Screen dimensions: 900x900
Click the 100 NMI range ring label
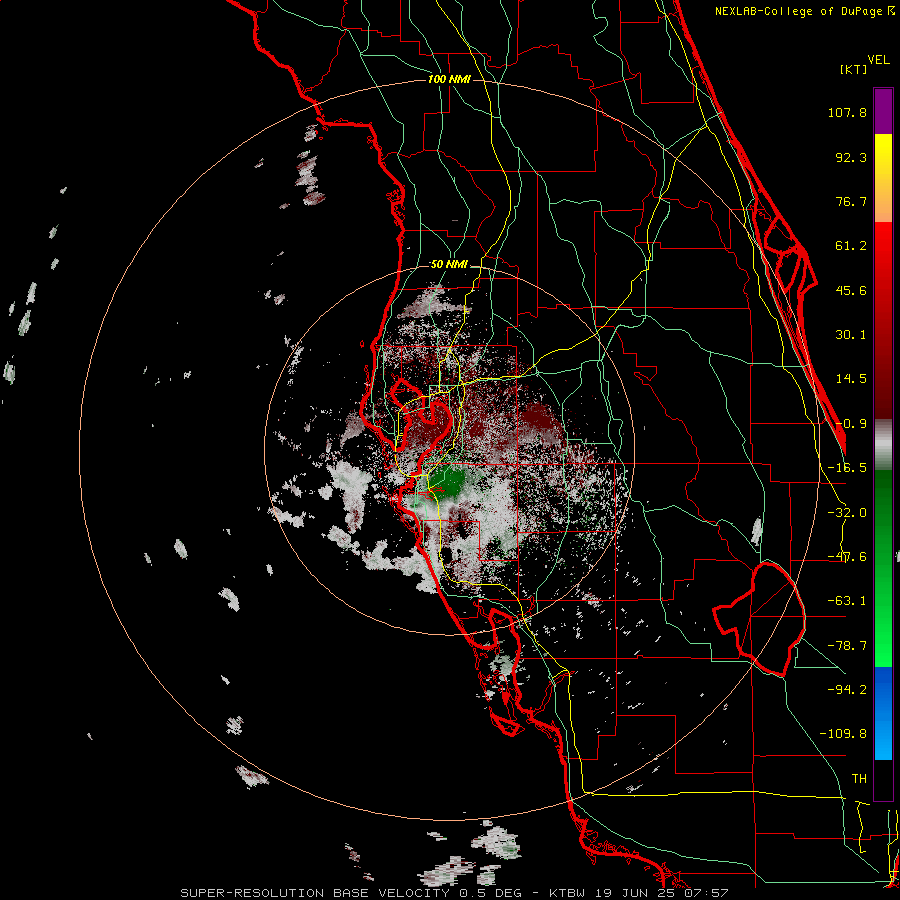pyautogui.click(x=449, y=79)
